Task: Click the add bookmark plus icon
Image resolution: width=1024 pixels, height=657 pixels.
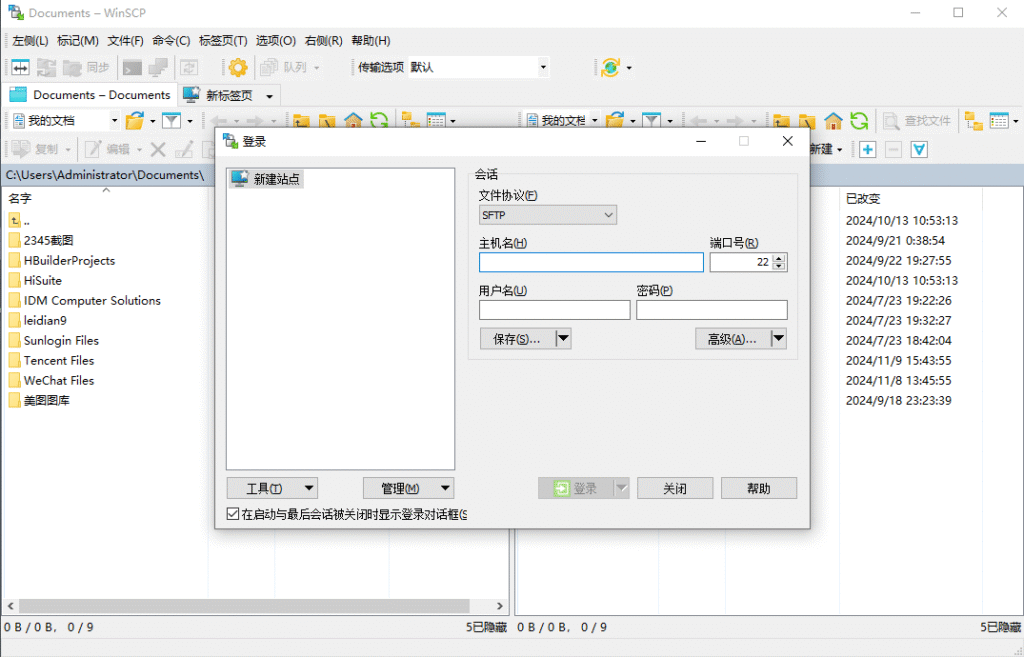Action: (867, 148)
